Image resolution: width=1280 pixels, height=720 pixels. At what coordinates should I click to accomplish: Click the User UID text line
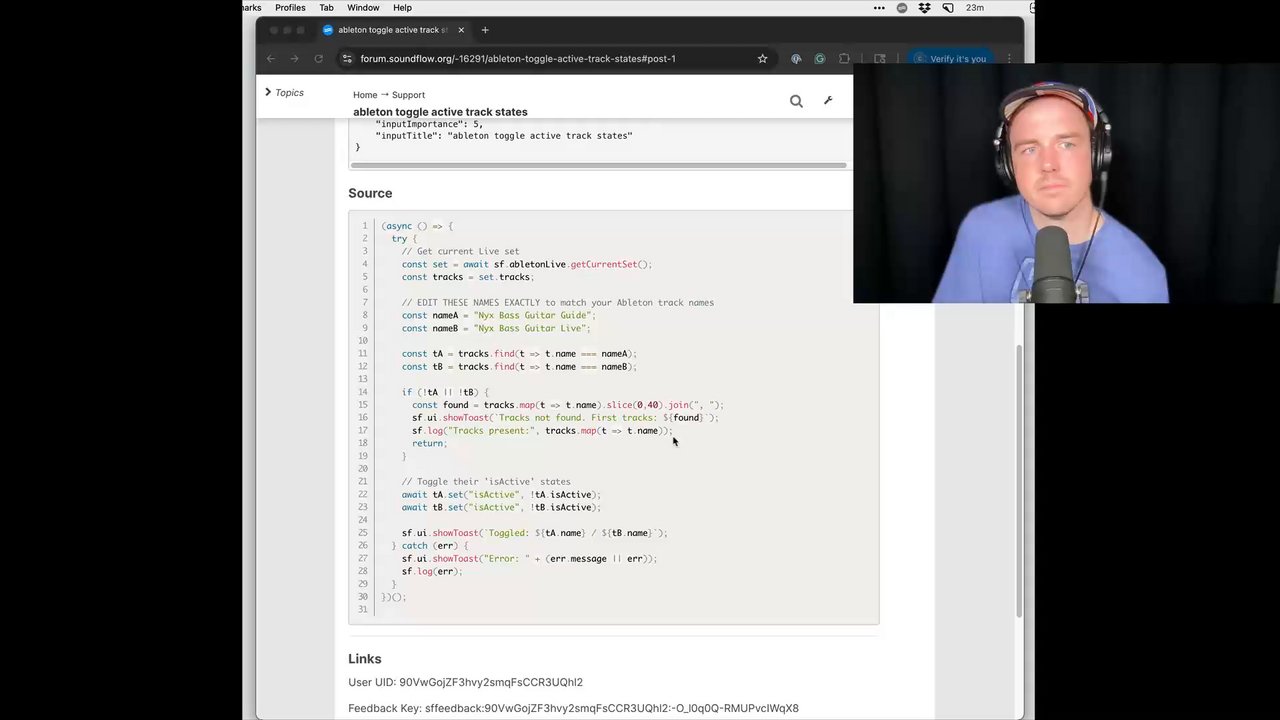point(465,682)
